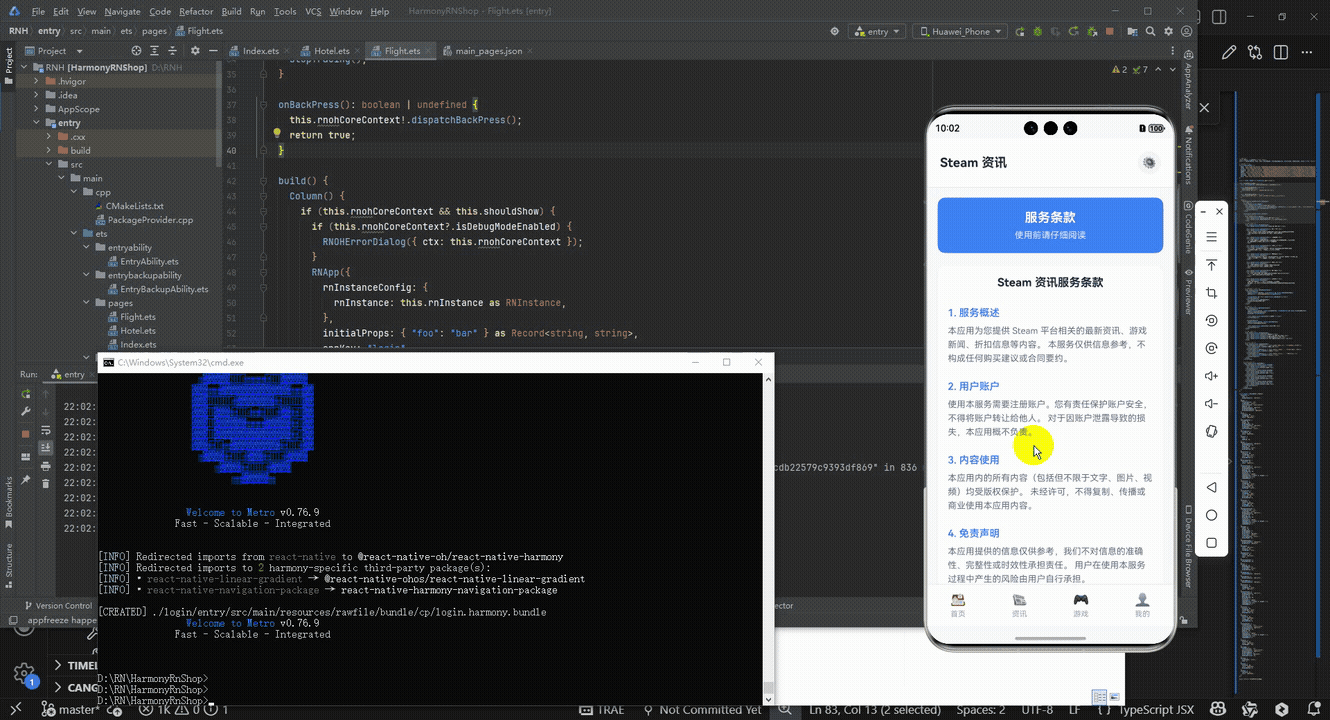Click the rotate icon on the emulator toolbar
The width and height of the screenshot is (1330, 720).
click(x=1211, y=321)
